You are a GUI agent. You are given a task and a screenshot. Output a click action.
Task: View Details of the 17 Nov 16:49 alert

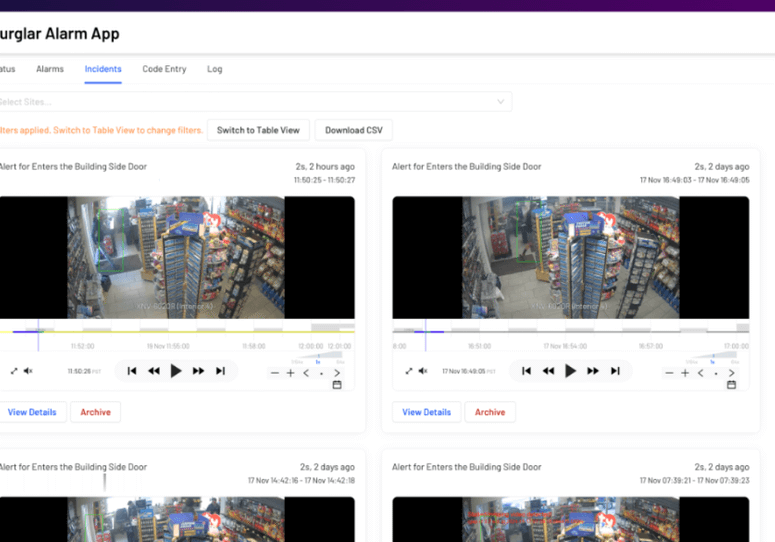(427, 412)
